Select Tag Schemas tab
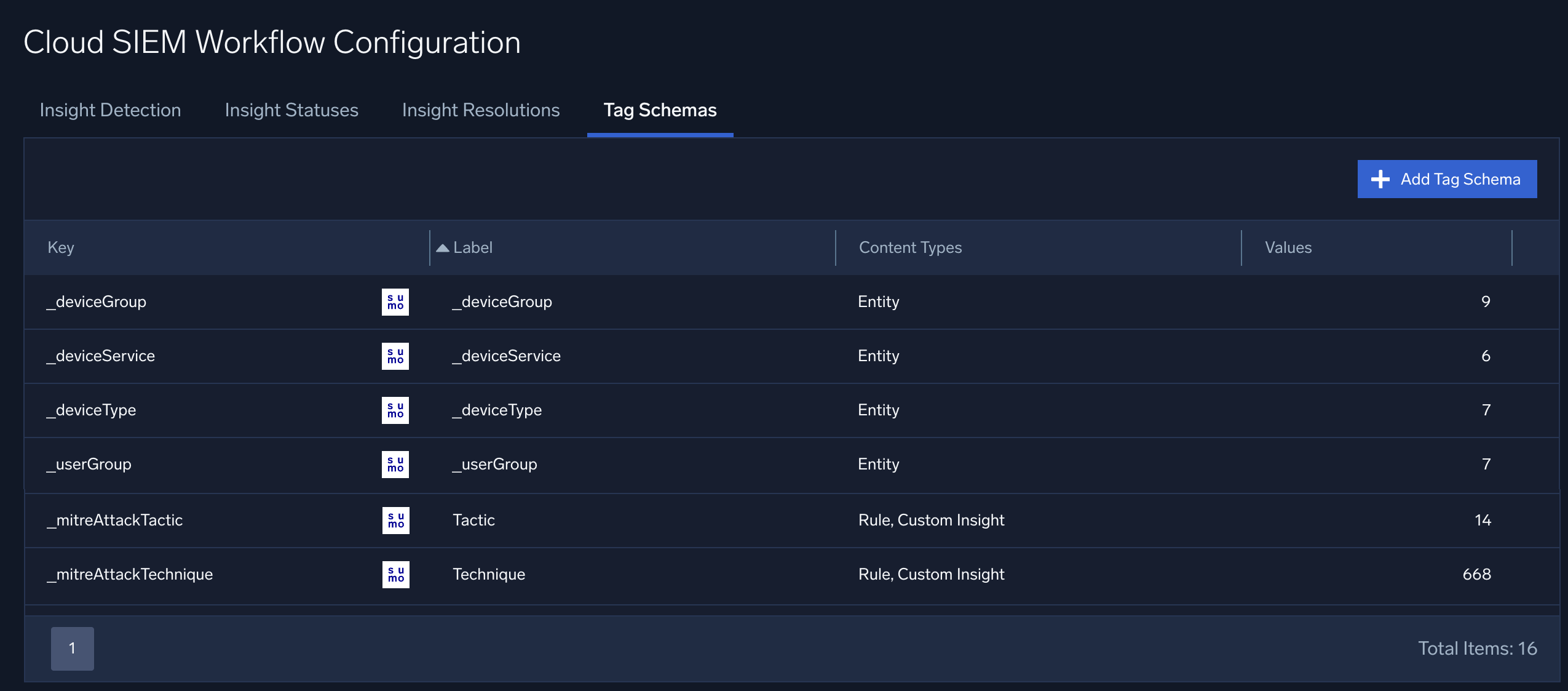The image size is (1568, 691). coord(660,109)
